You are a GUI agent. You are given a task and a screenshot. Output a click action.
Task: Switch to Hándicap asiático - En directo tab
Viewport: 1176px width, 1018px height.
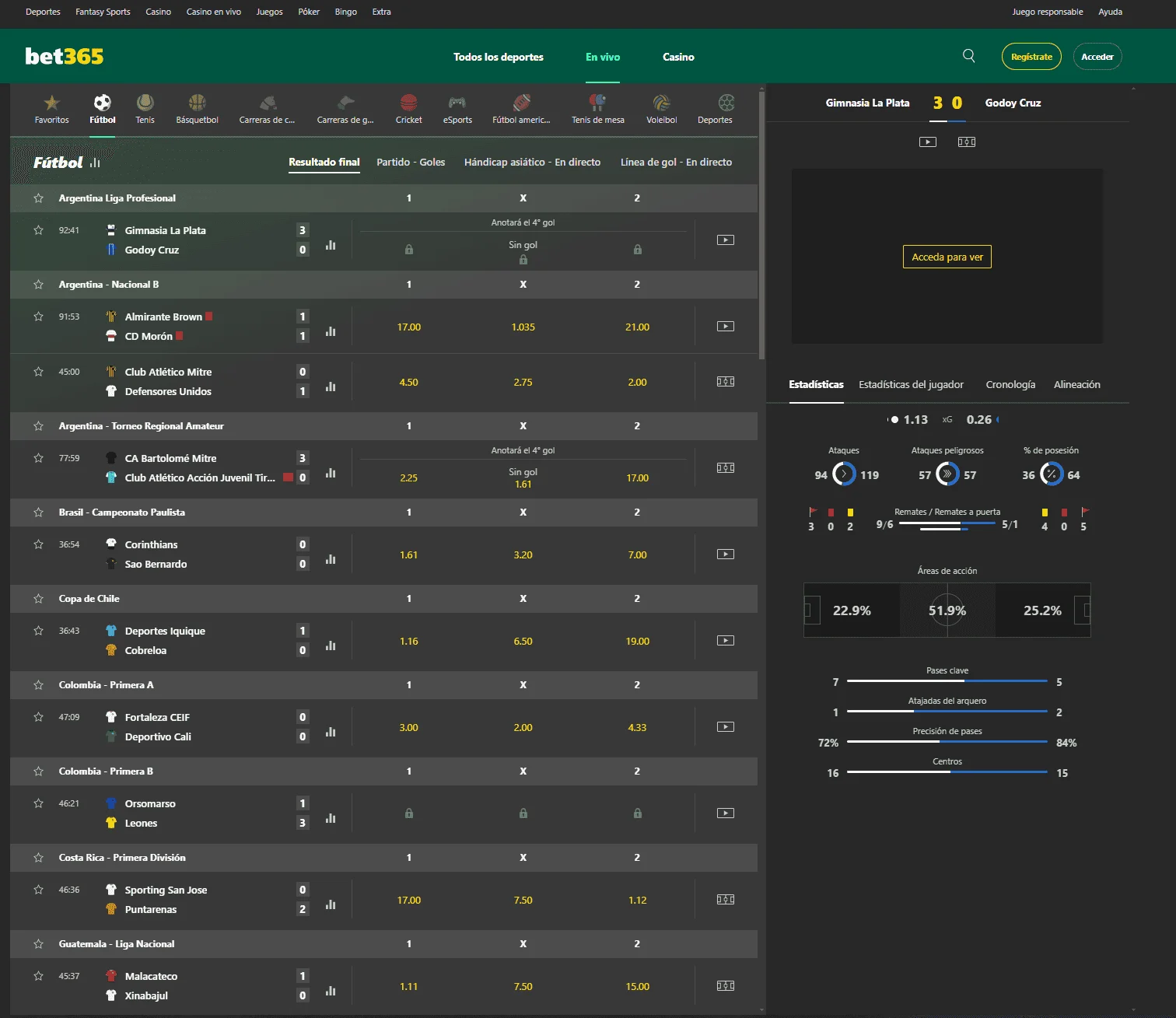coord(532,163)
